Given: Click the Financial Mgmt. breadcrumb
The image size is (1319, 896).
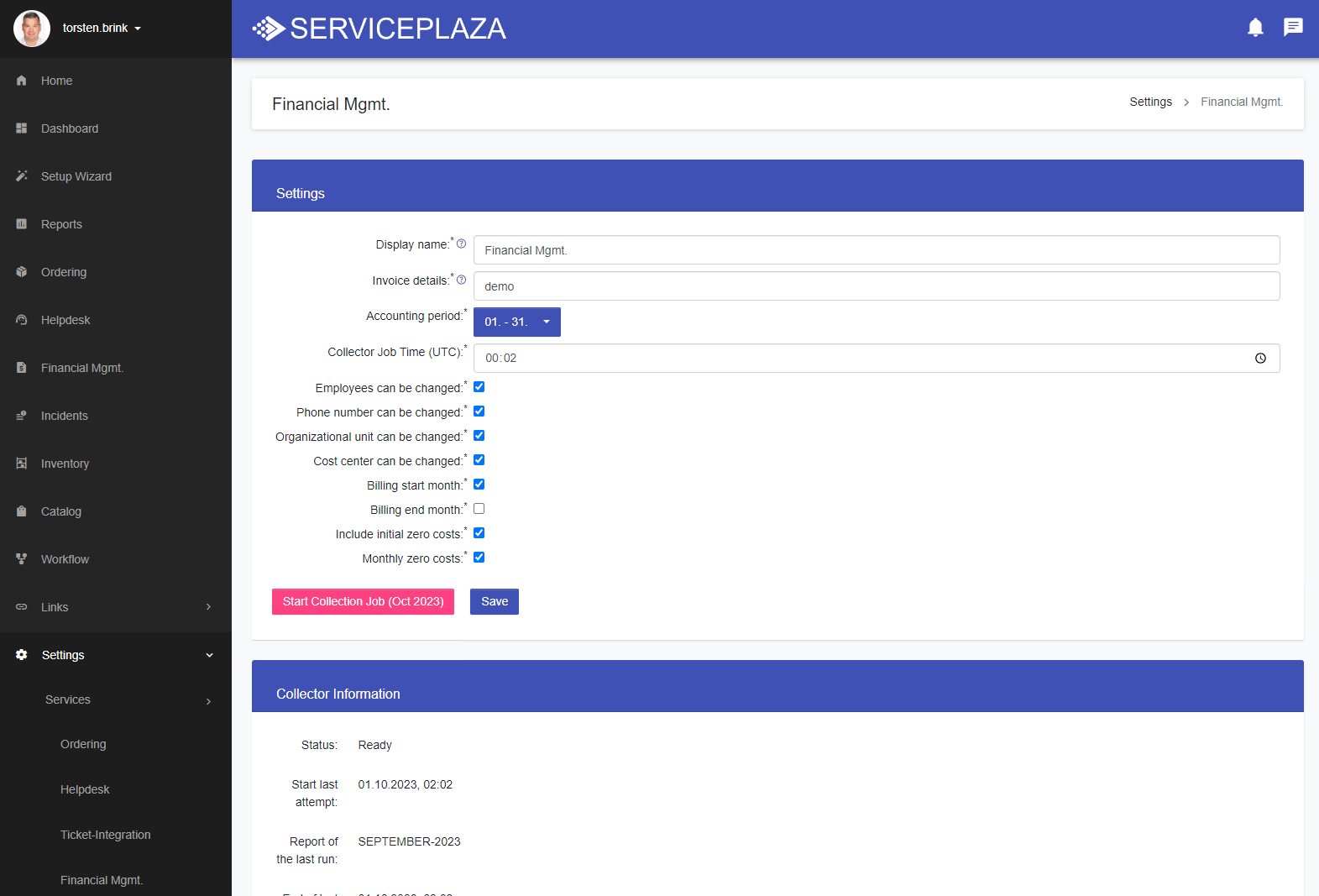Looking at the screenshot, I should pos(1242,102).
